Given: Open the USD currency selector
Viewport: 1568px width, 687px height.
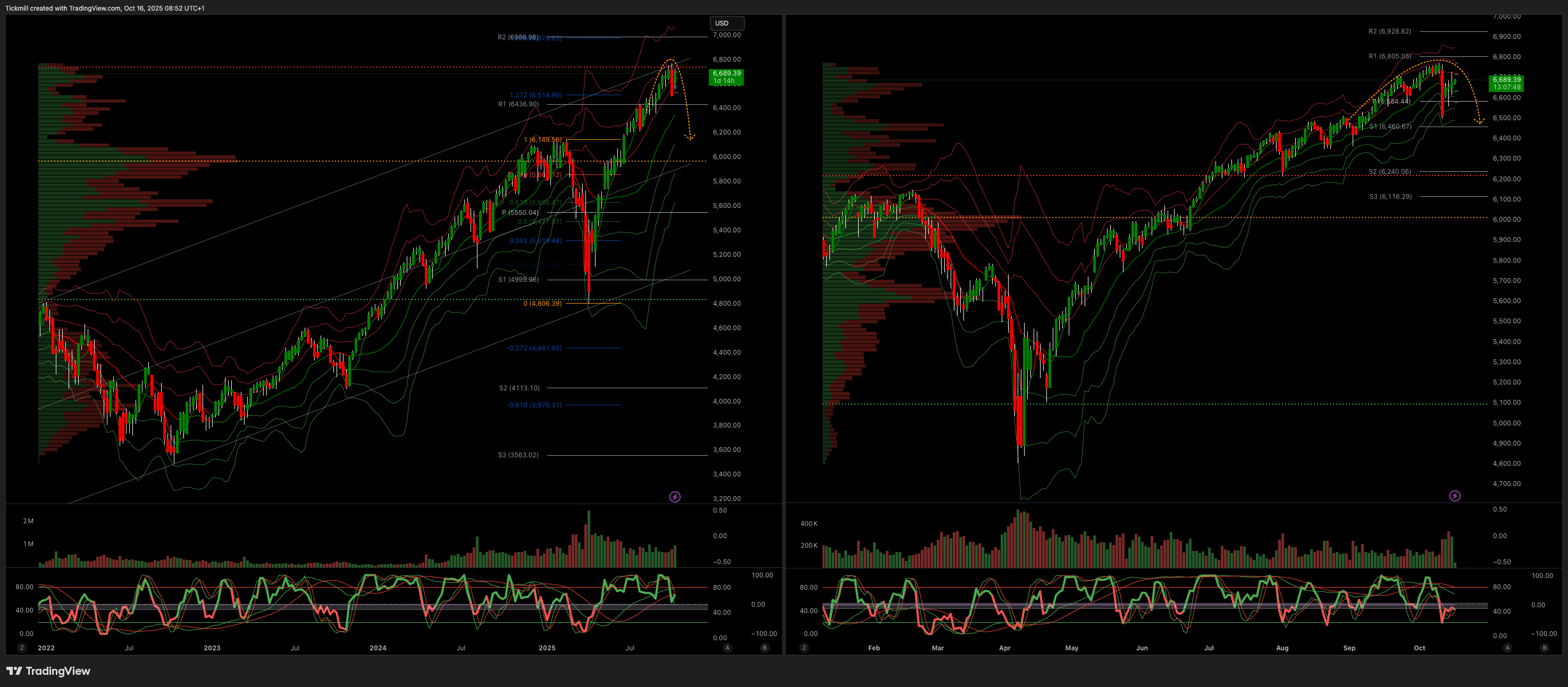Looking at the screenshot, I should click(x=727, y=23).
